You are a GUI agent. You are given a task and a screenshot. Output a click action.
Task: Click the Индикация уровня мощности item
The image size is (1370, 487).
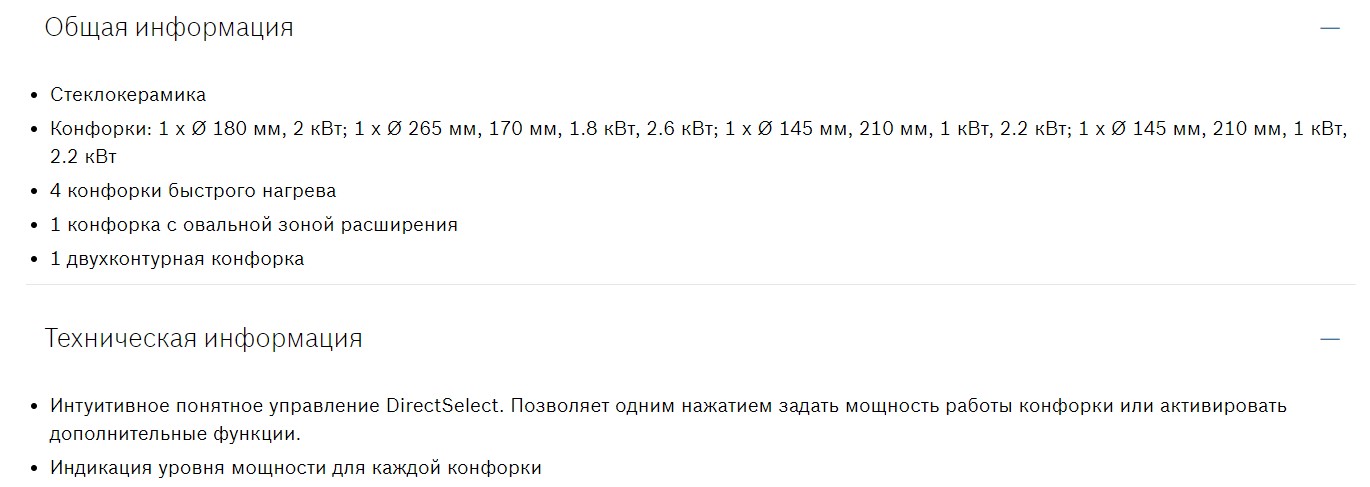(x=295, y=468)
